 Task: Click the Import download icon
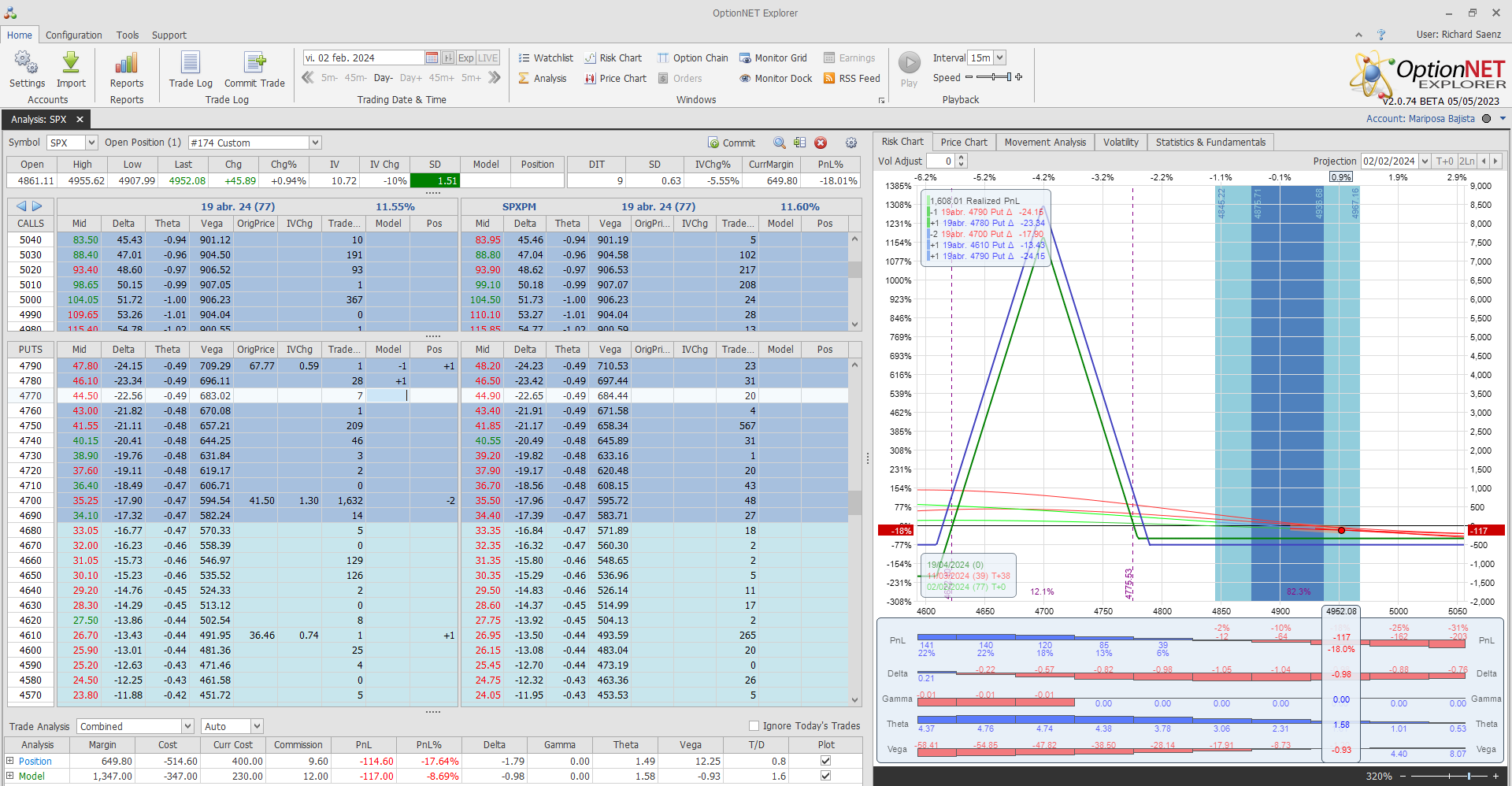coord(71,63)
